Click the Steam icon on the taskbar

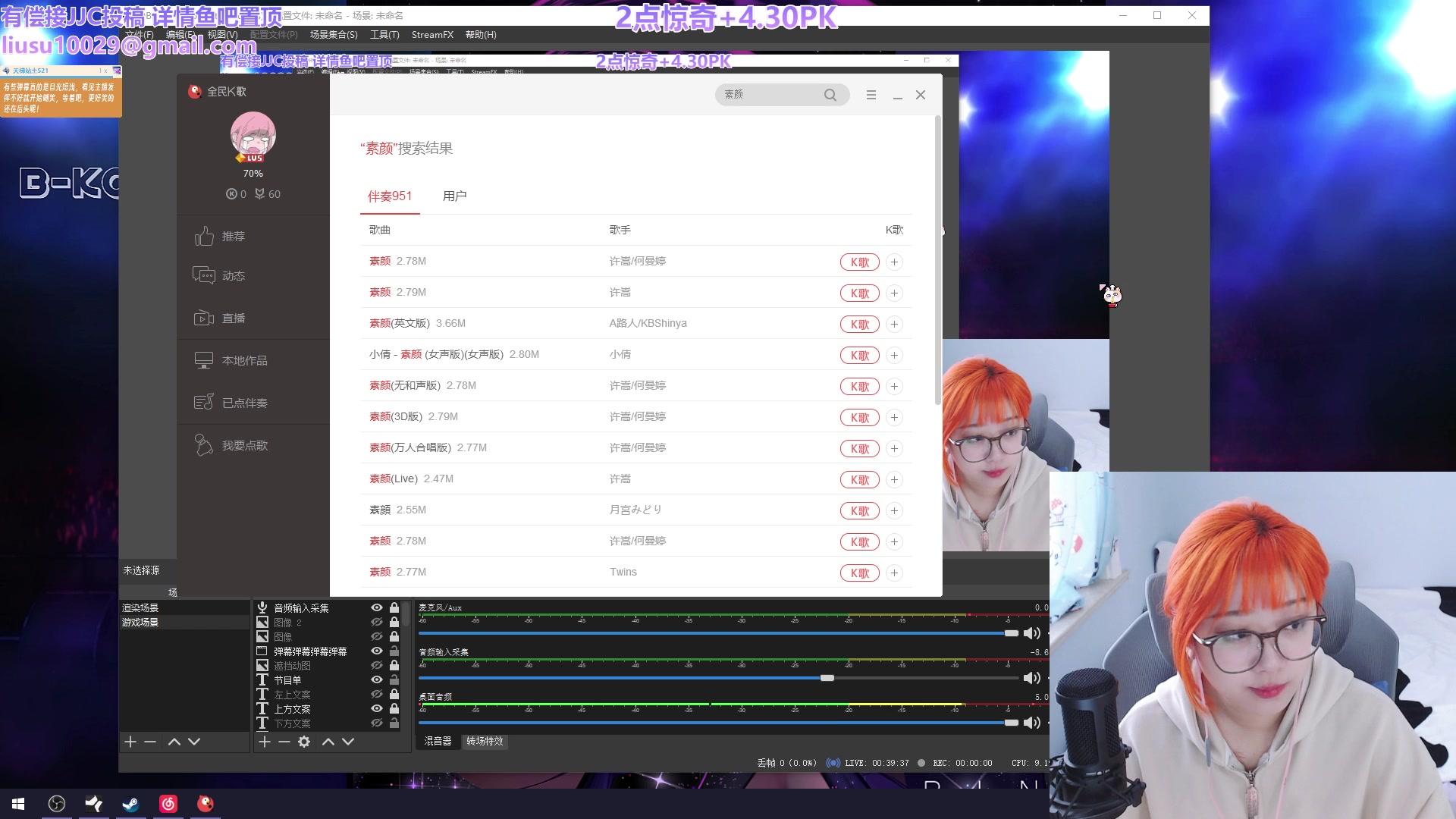tap(130, 804)
